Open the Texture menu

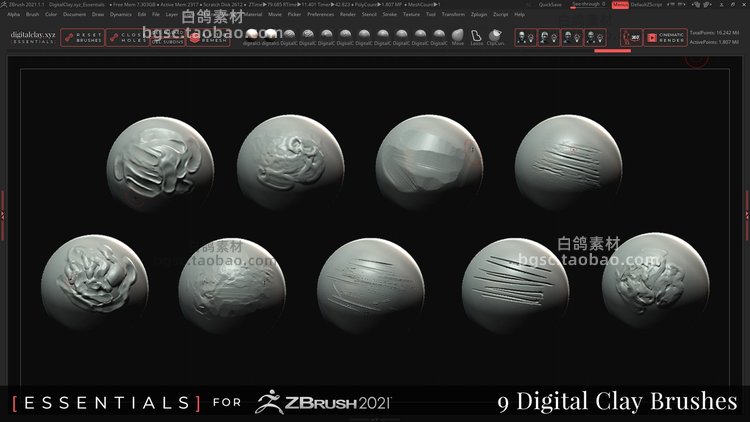click(x=411, y=14)
